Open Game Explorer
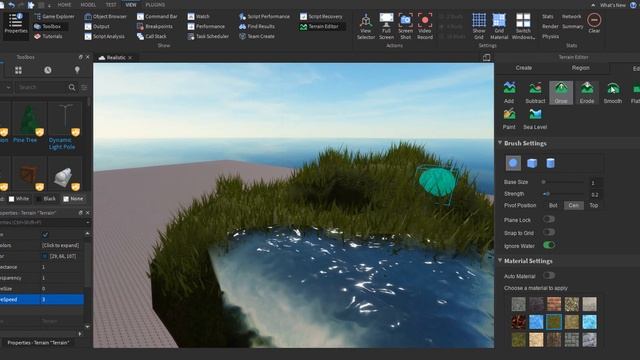 54,17
